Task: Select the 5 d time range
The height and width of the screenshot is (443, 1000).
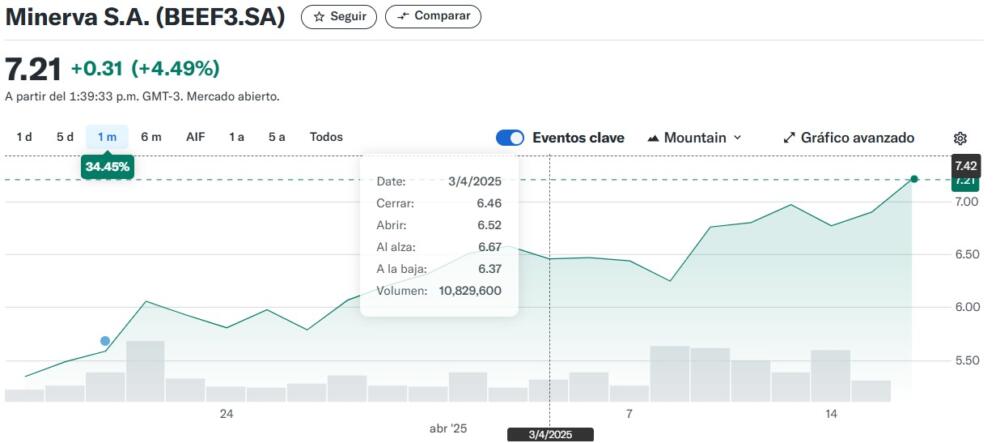Action: (x=65, y=137)
